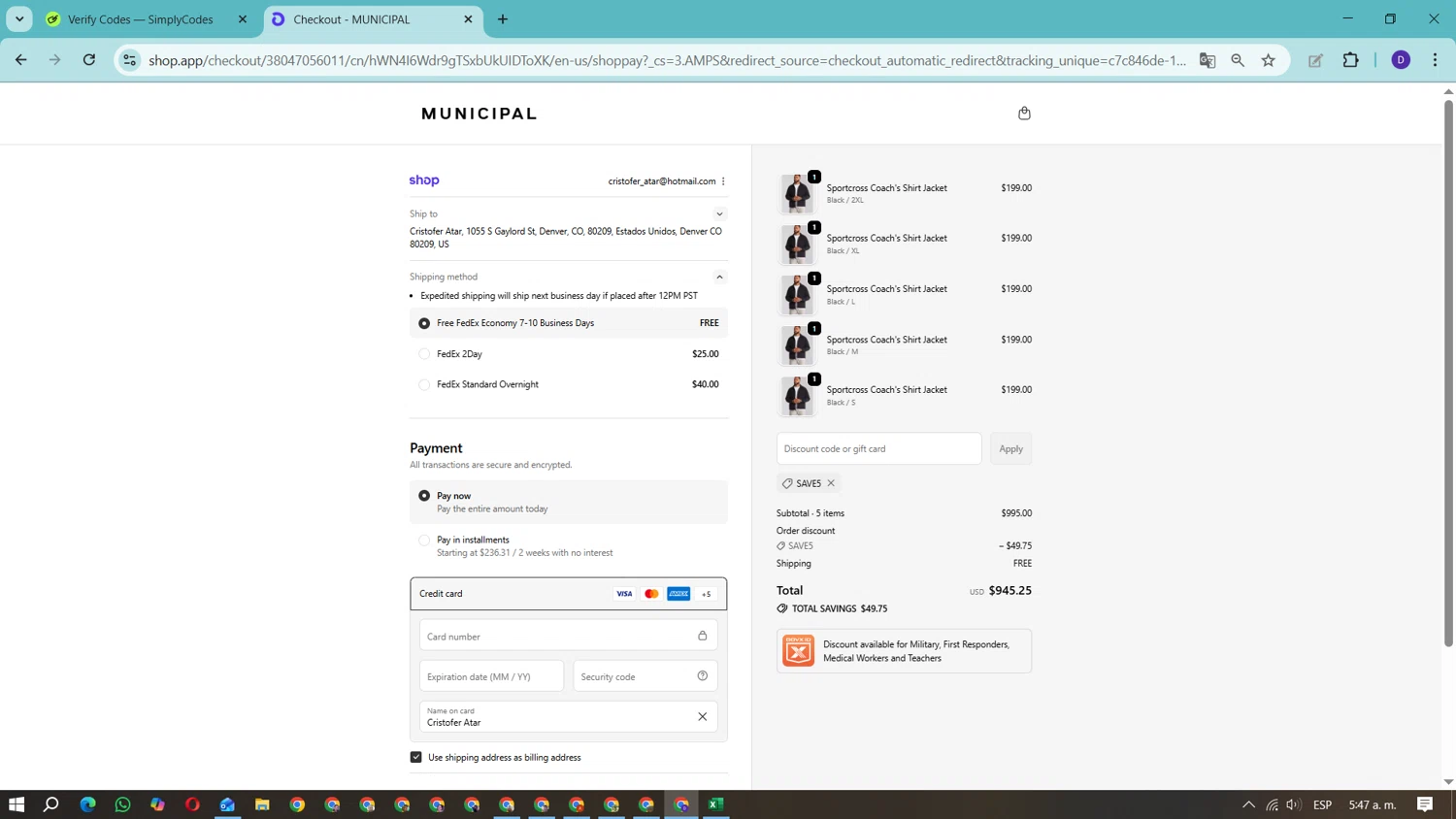Screen dimensions: 1456x819
Task: Click the Mastercard logo
Action: pos(651,594)
